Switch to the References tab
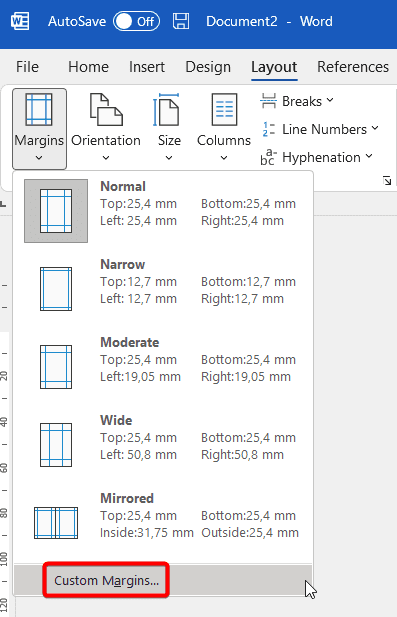 pos(353,67)
